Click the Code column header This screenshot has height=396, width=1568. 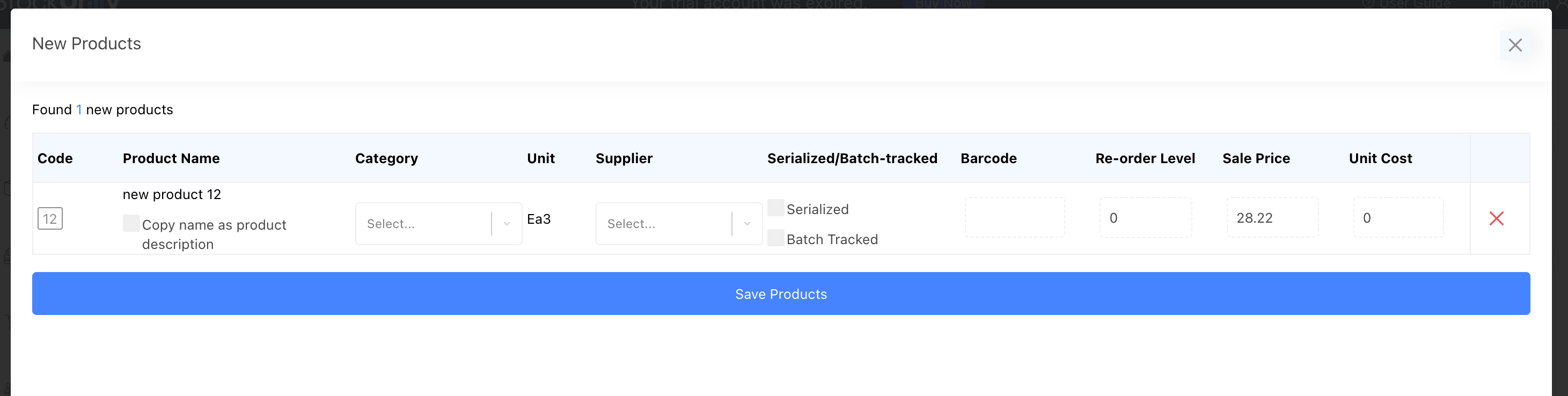55,159
